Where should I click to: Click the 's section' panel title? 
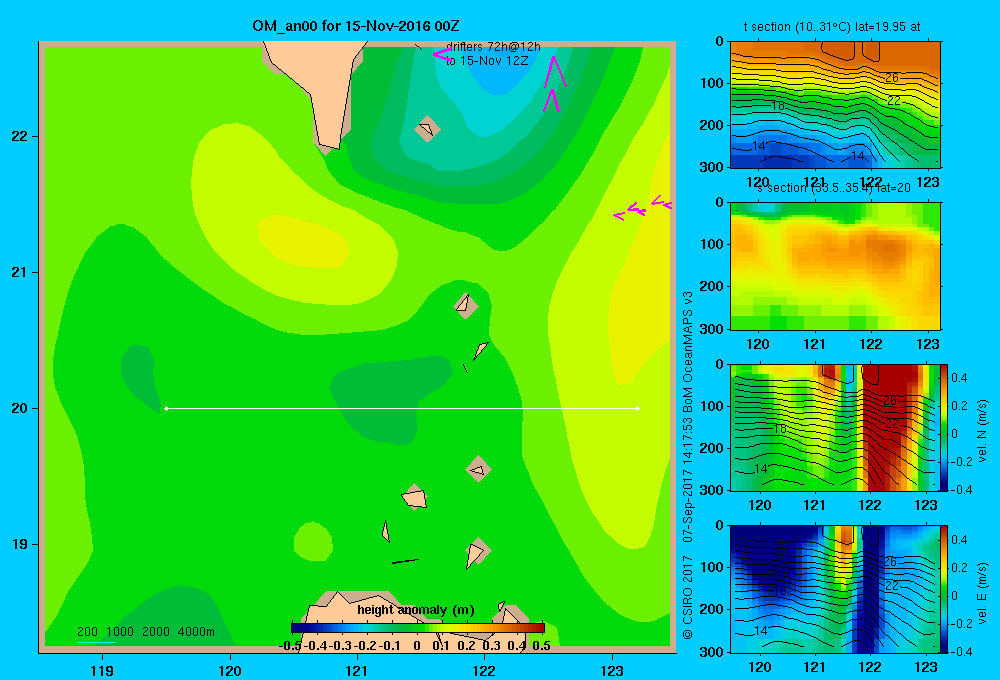point(832,188)
